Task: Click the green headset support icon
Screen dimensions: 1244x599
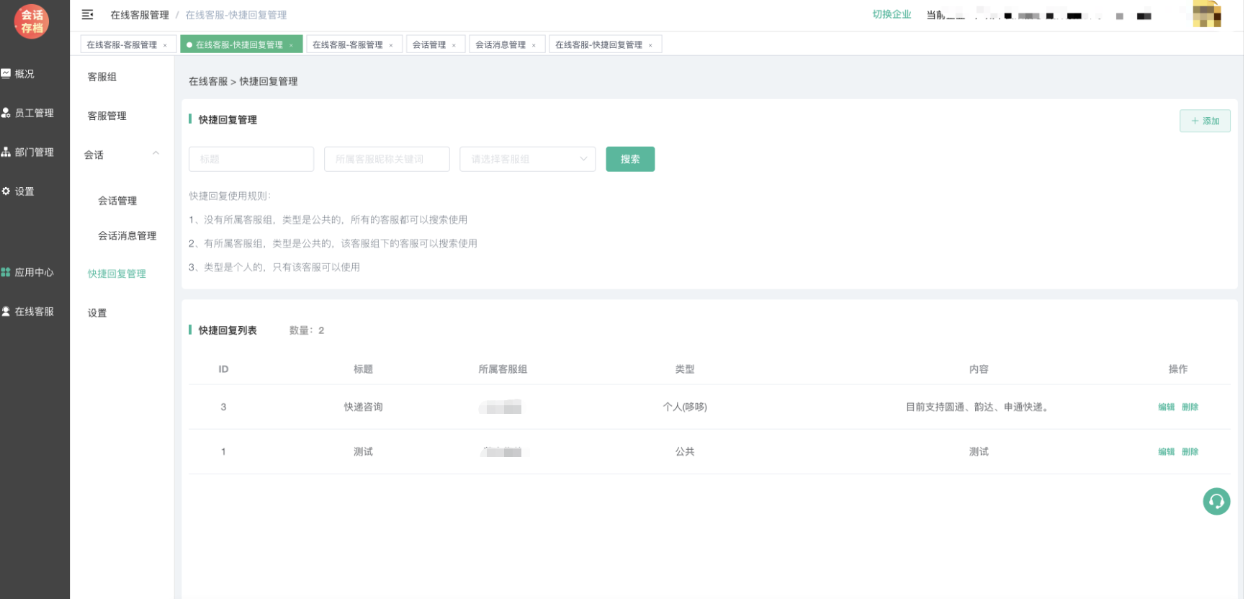Action: pyautogui.click(x=1216, y=501)
